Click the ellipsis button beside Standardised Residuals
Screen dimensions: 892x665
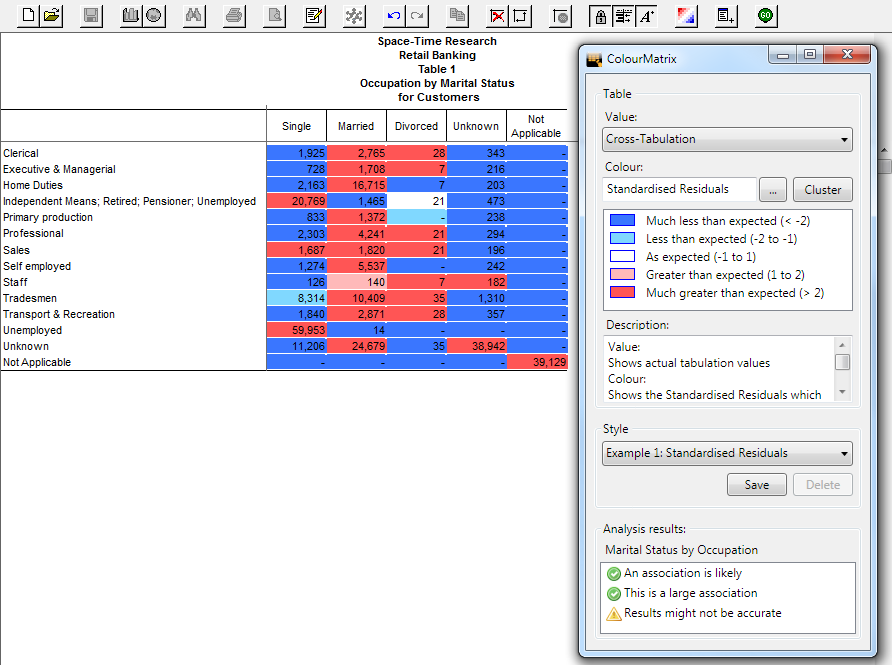[773, 189]
